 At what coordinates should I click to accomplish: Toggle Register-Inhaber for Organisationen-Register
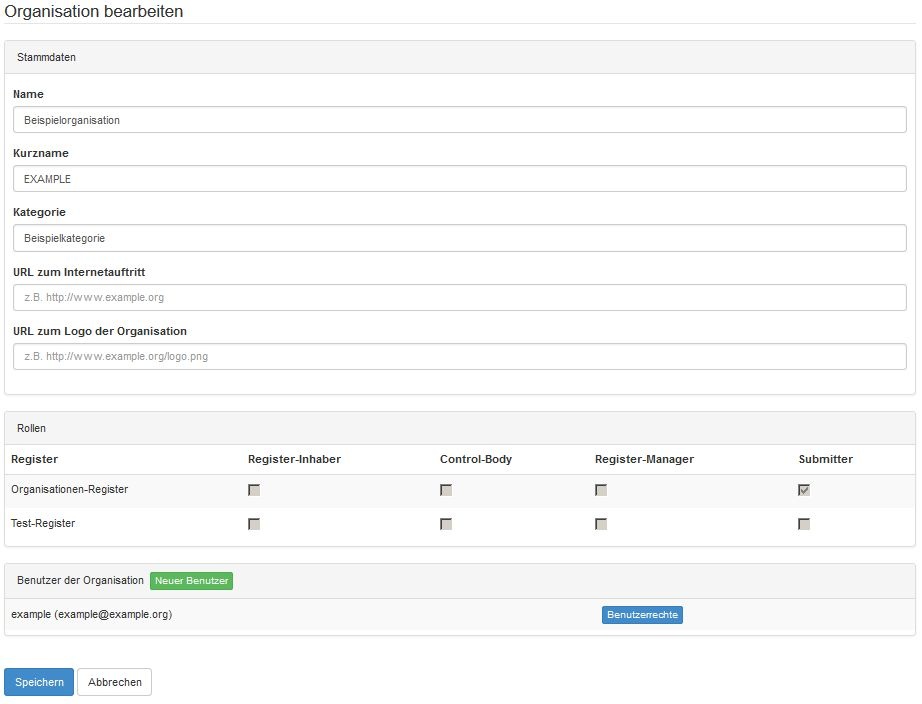254,490
